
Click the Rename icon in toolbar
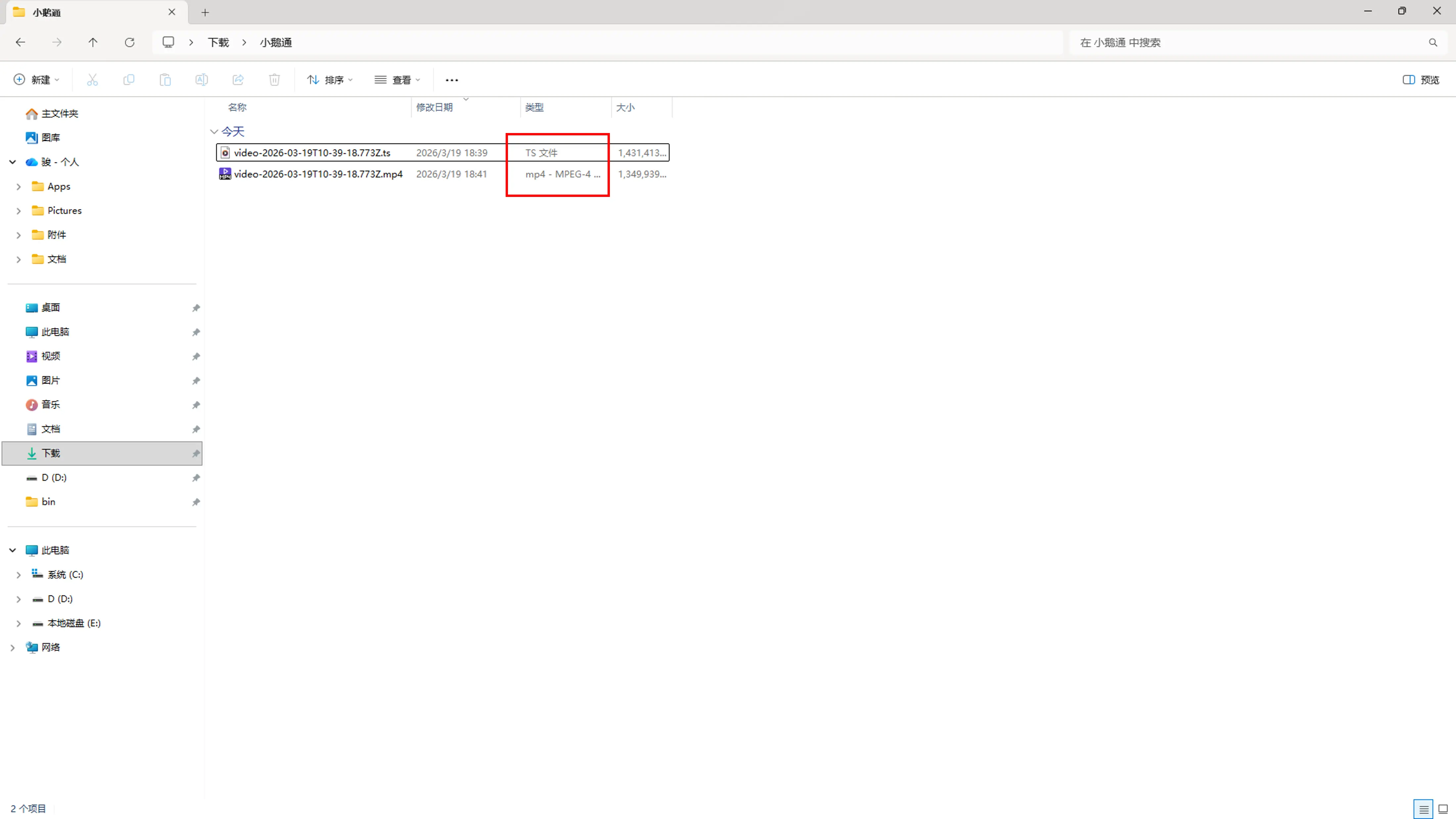[201, 80]
